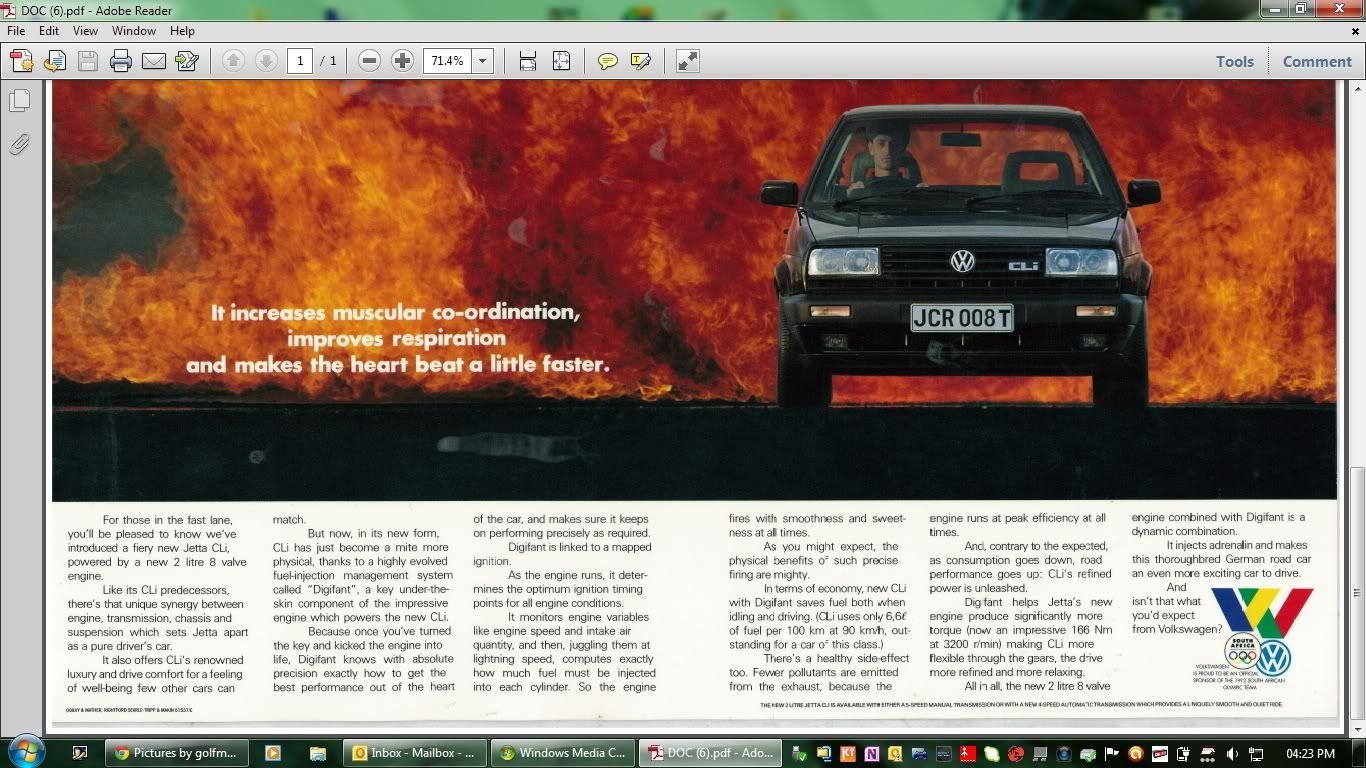Click the email envelope icon
The height and width of the screenshot is (768, 1366).
[154, 61]
